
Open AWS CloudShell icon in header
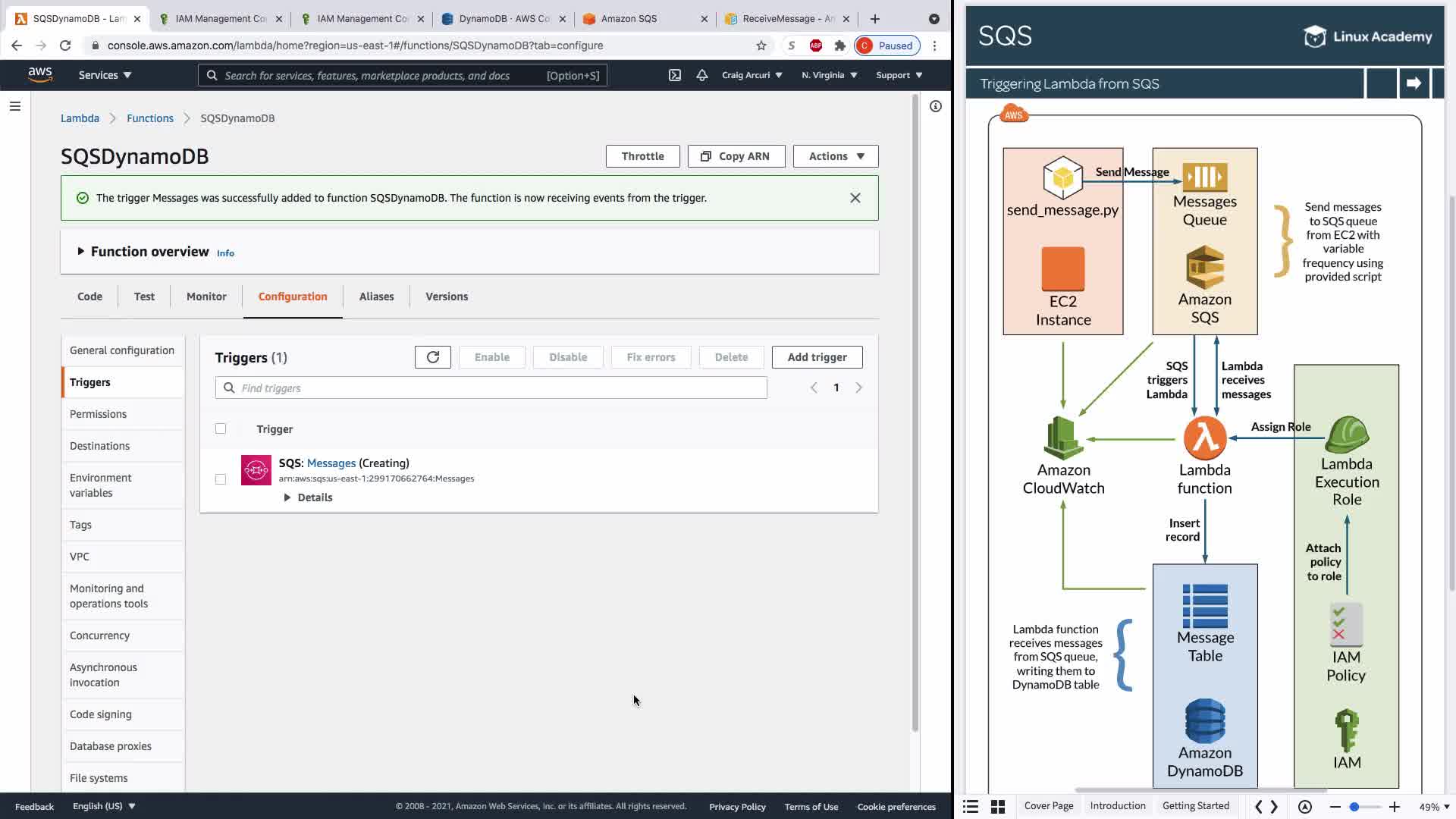point(674,75)
